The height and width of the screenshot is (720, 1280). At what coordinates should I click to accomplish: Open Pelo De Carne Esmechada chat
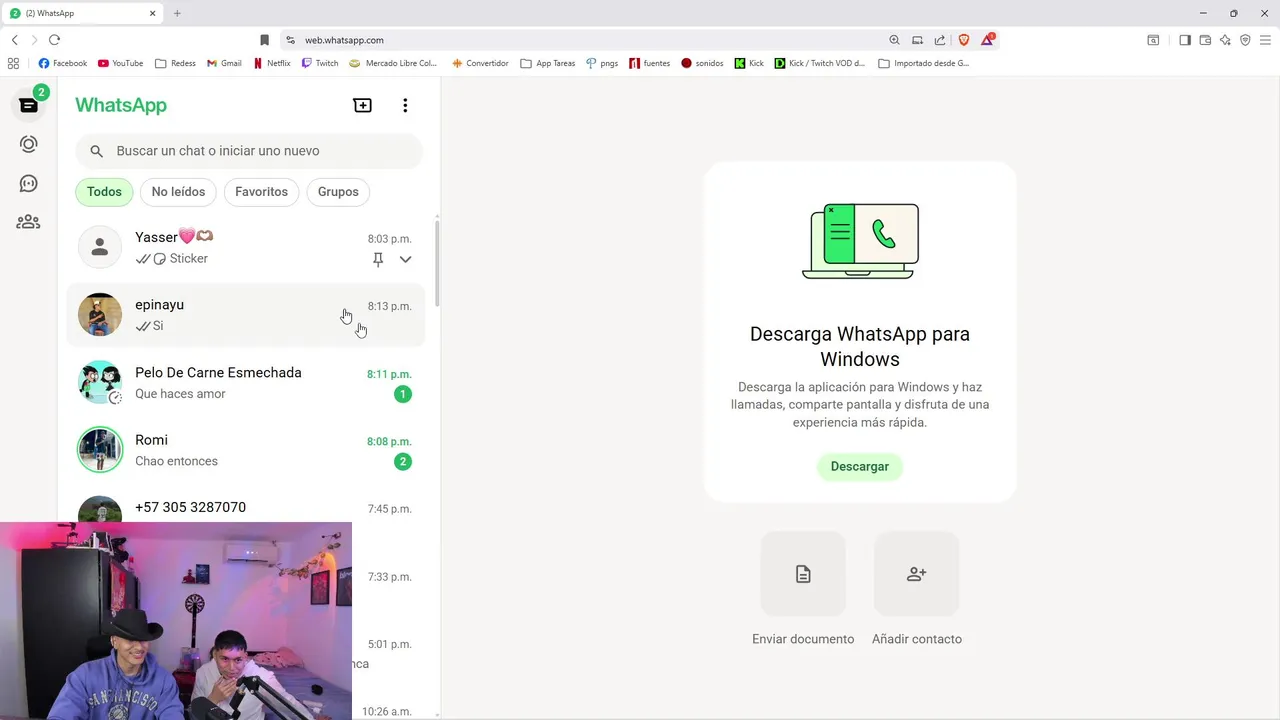tap(246, 383)
